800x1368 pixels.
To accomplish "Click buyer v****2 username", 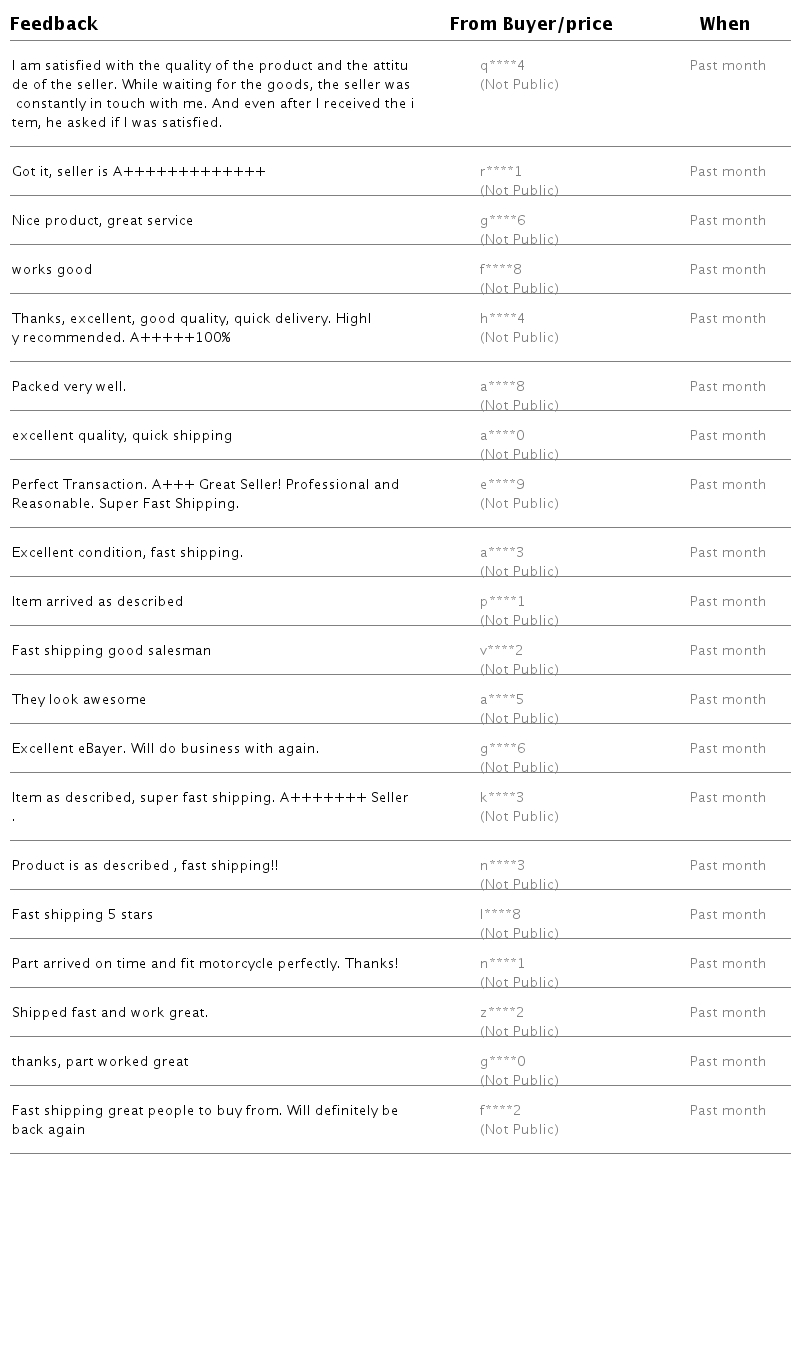I will tap(501, 651).
